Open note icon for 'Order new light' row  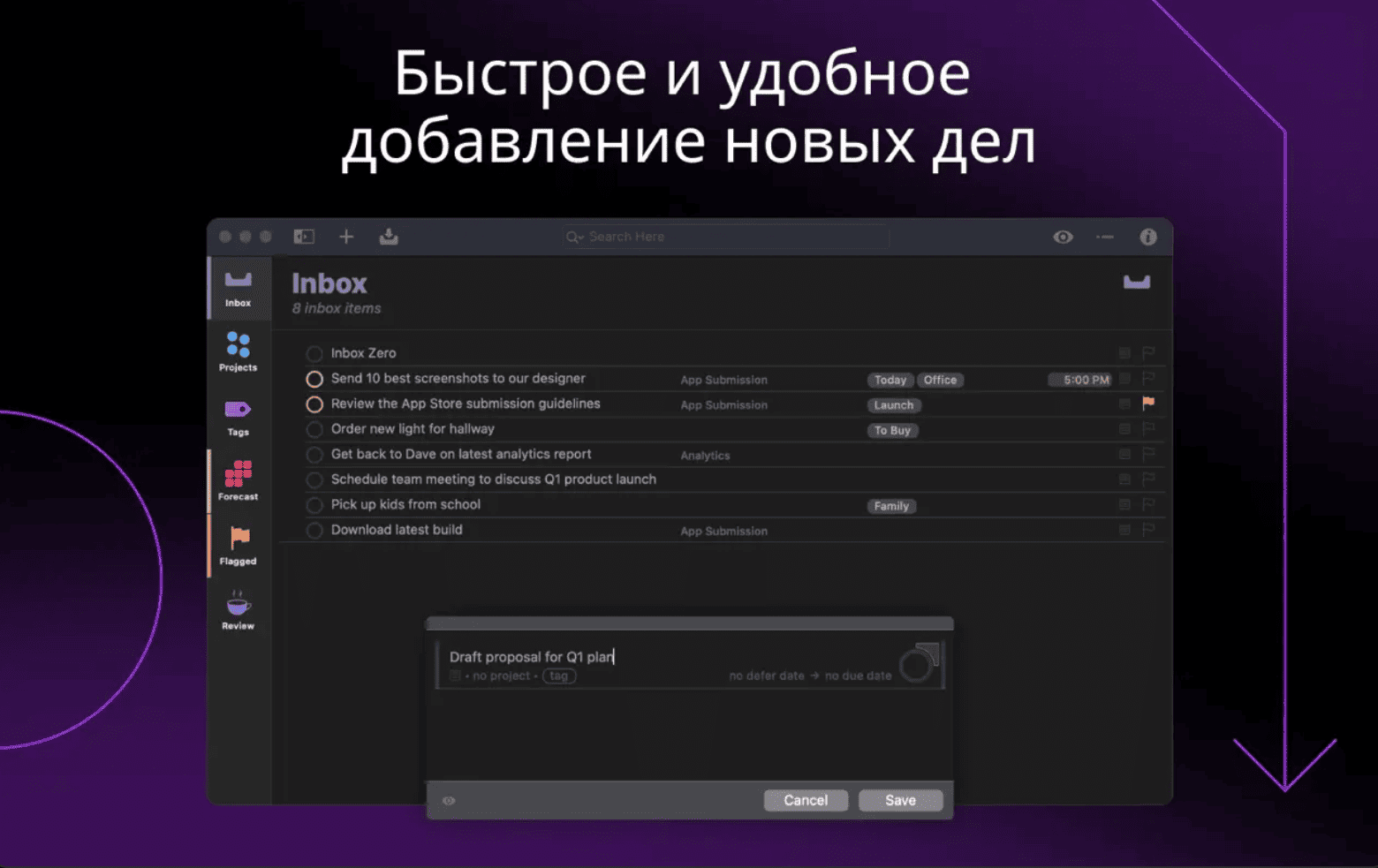[1124, 429]
